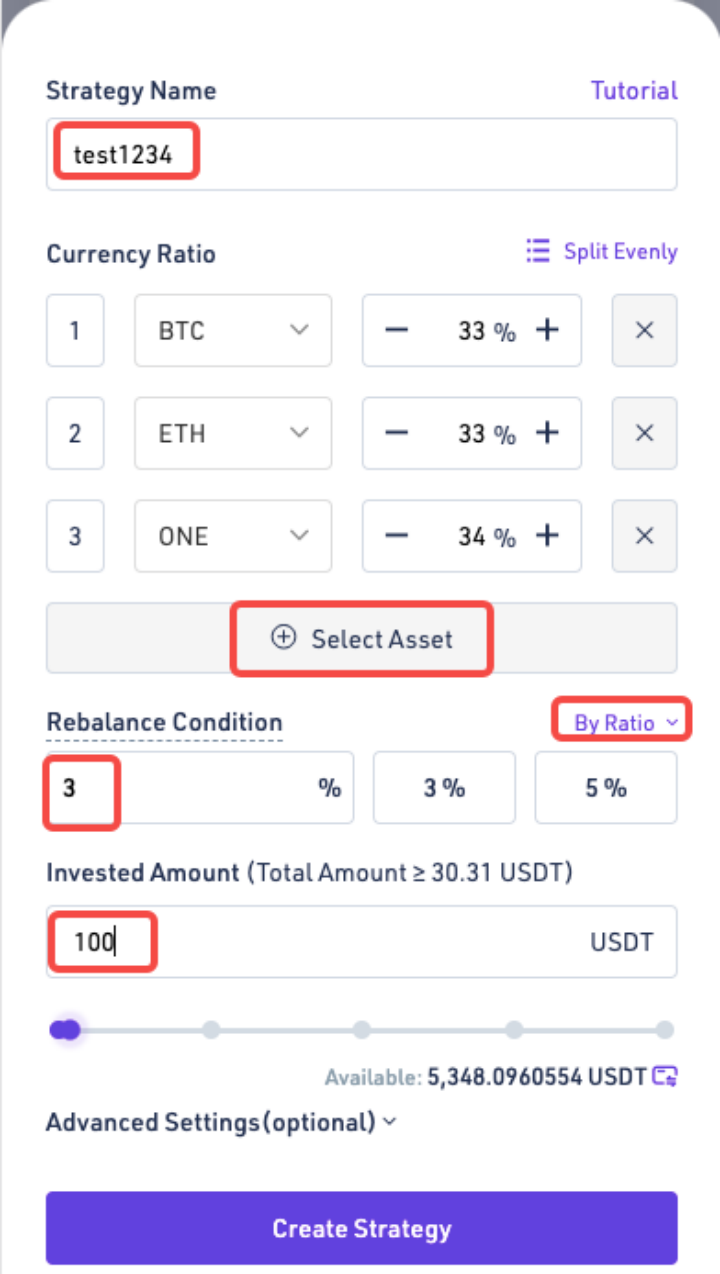Delete the ONE asset row
The image size is (720, 1274).
[x=644, y=536]
